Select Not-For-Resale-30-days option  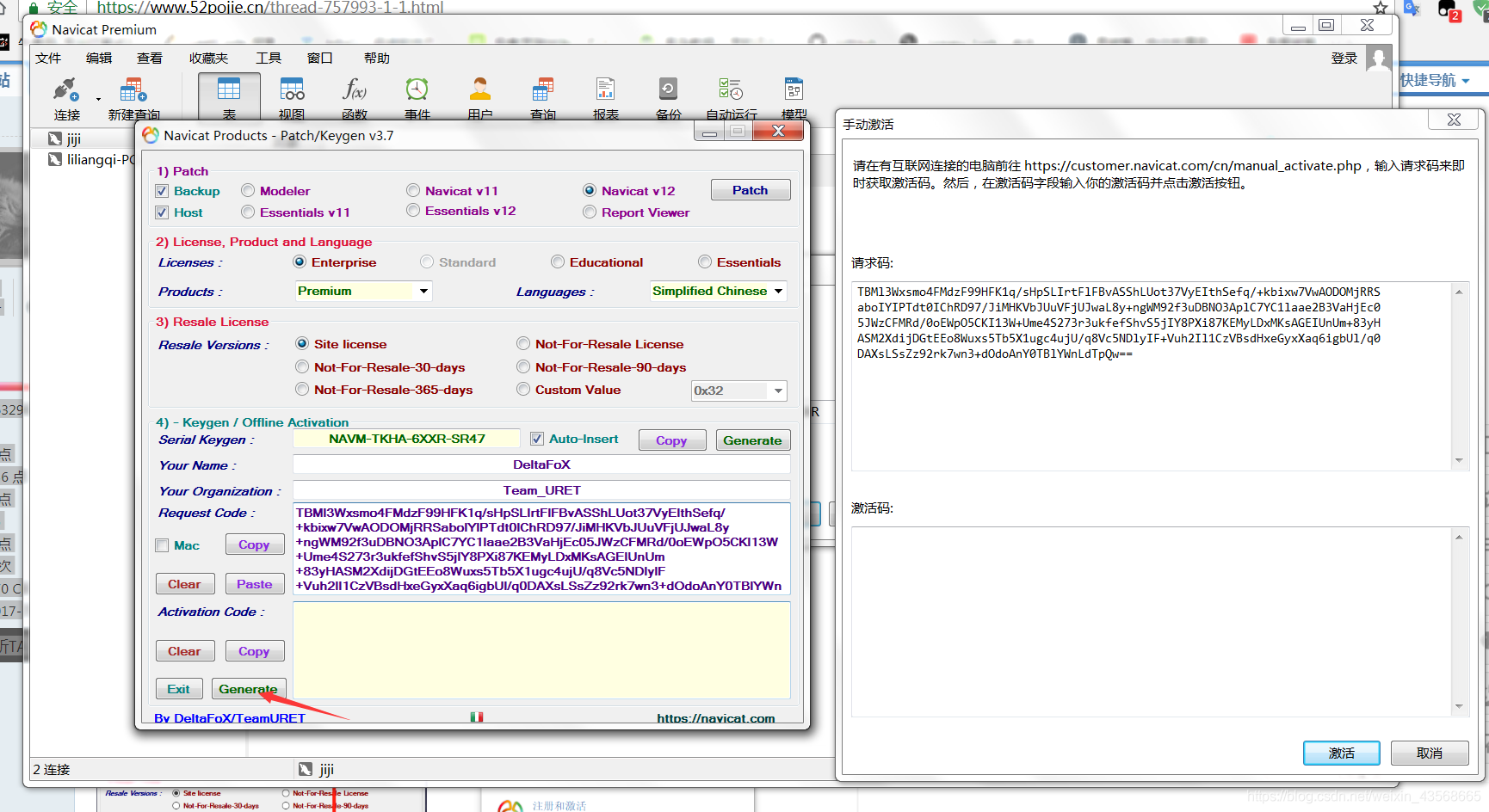[x=302, y=366]
